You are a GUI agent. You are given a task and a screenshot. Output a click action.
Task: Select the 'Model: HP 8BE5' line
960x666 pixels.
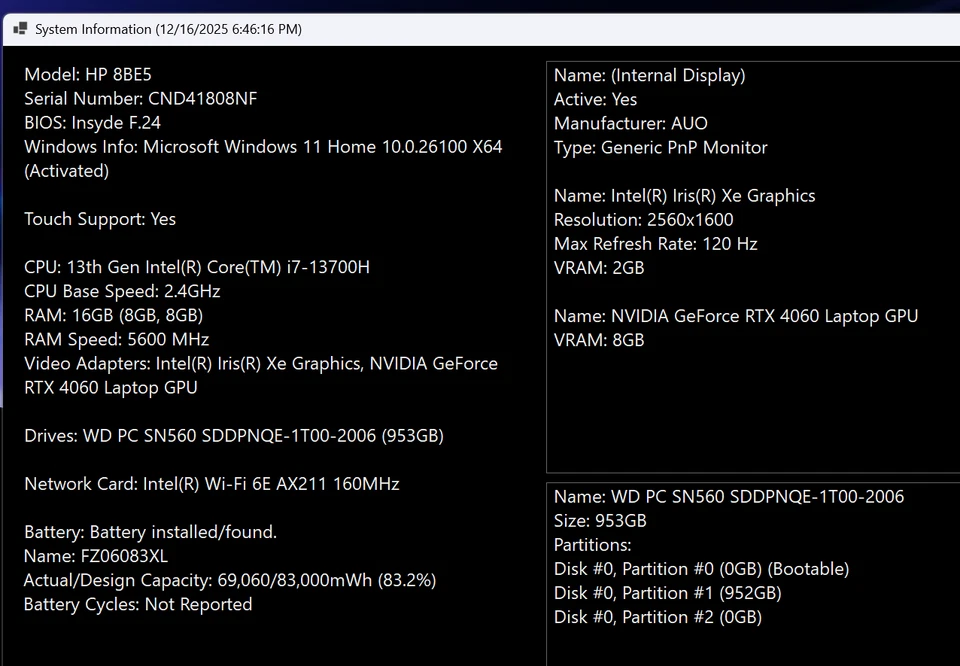pos(88,75)
